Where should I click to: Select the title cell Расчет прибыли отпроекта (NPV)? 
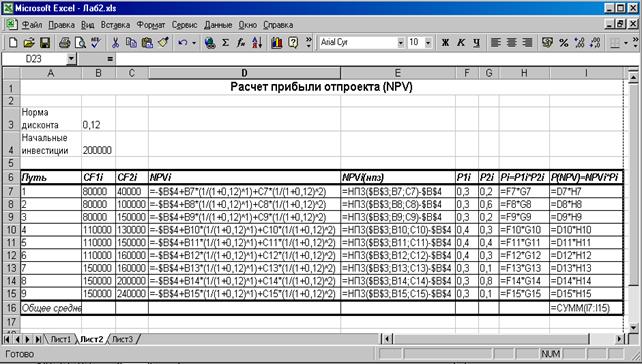click(321, 87)
